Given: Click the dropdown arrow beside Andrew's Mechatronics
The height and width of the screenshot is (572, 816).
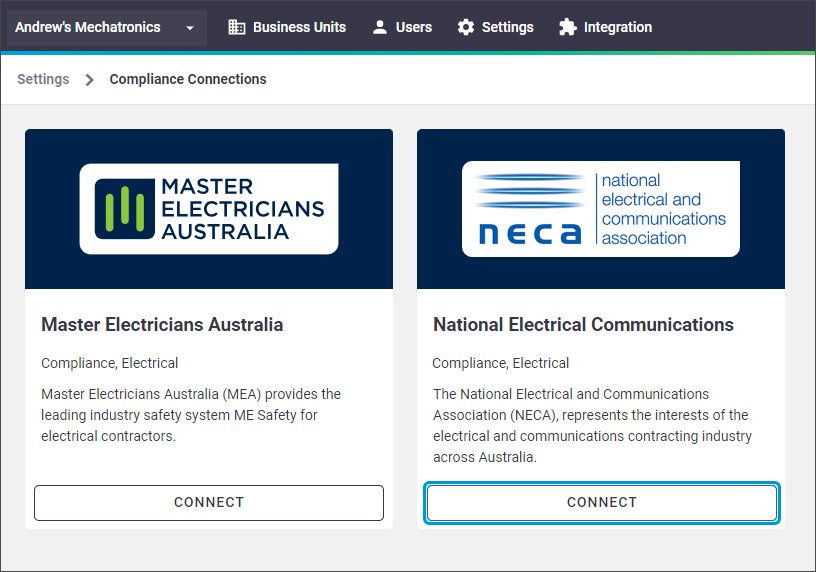Looking at the screenshot, I should coord(190,28).
